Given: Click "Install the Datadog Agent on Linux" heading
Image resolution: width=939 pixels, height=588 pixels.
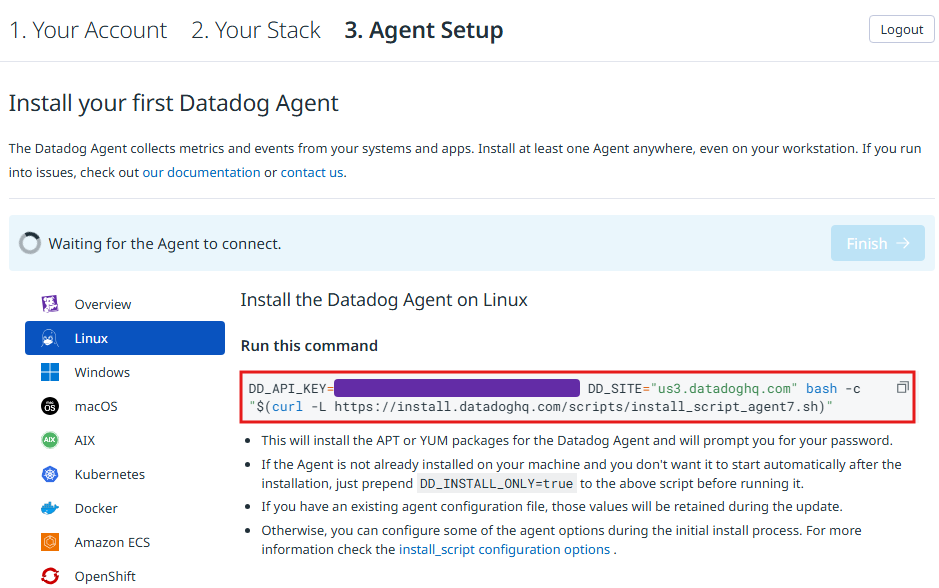Looking at the screenshot, I should [384, 299].
